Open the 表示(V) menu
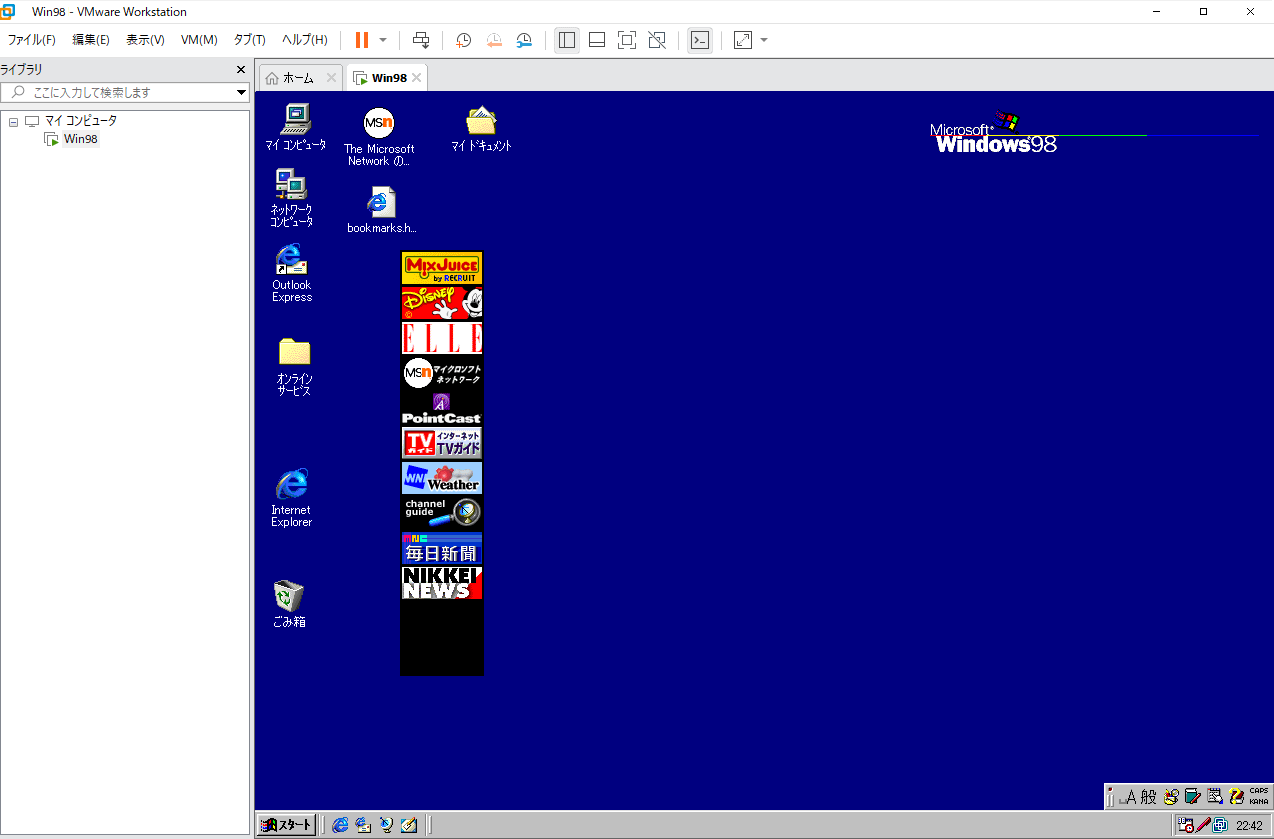 tap(145, 40)
